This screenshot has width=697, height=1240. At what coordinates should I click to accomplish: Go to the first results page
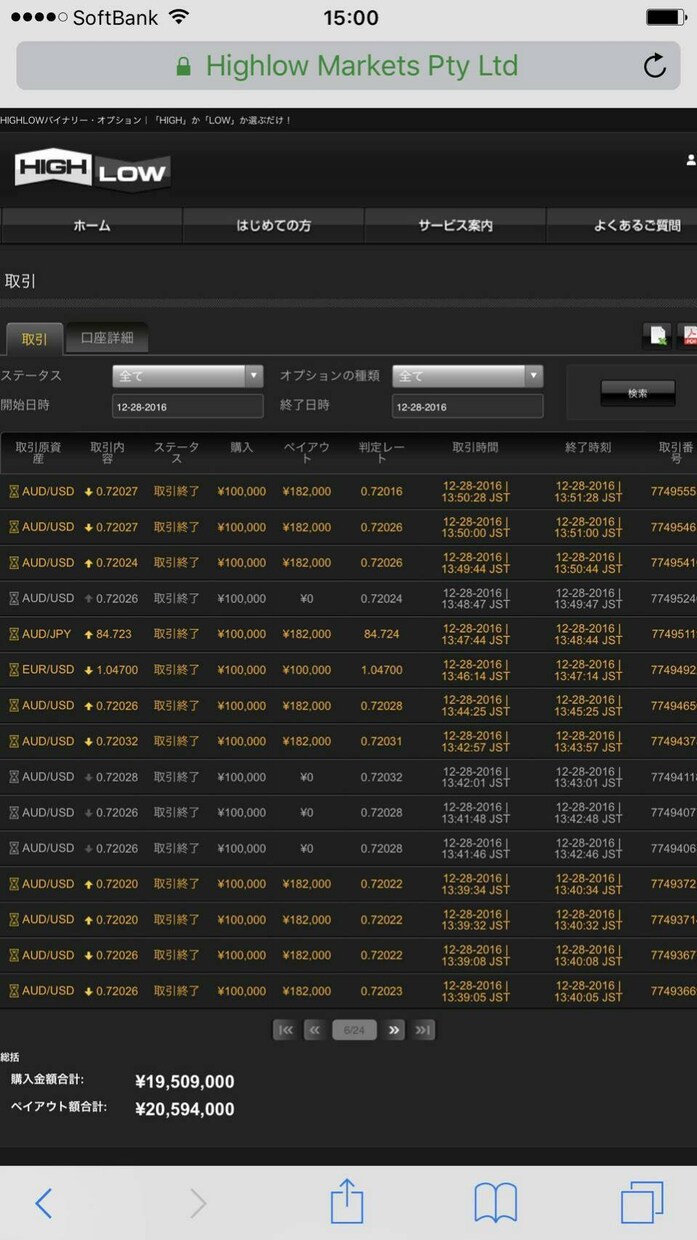[285, 1030]
